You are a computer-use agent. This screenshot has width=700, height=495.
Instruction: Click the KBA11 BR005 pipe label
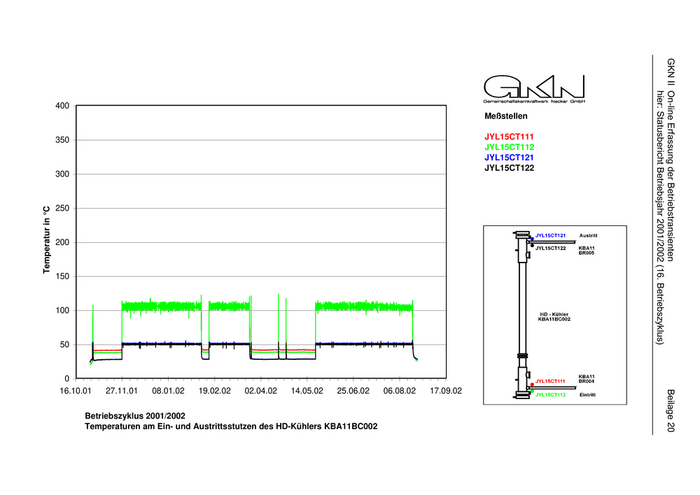click(587, 251)
